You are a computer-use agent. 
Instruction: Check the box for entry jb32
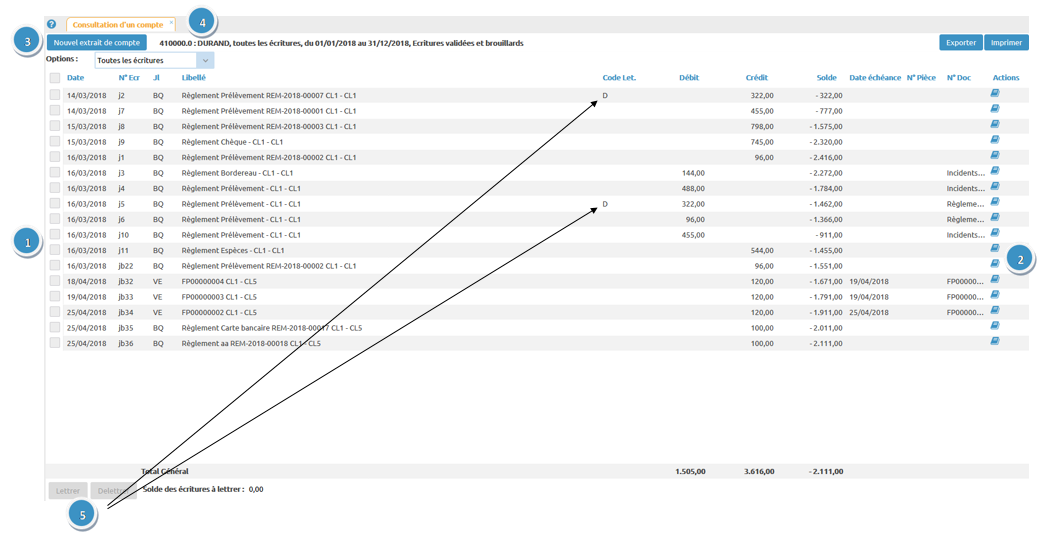coord(55,281)
